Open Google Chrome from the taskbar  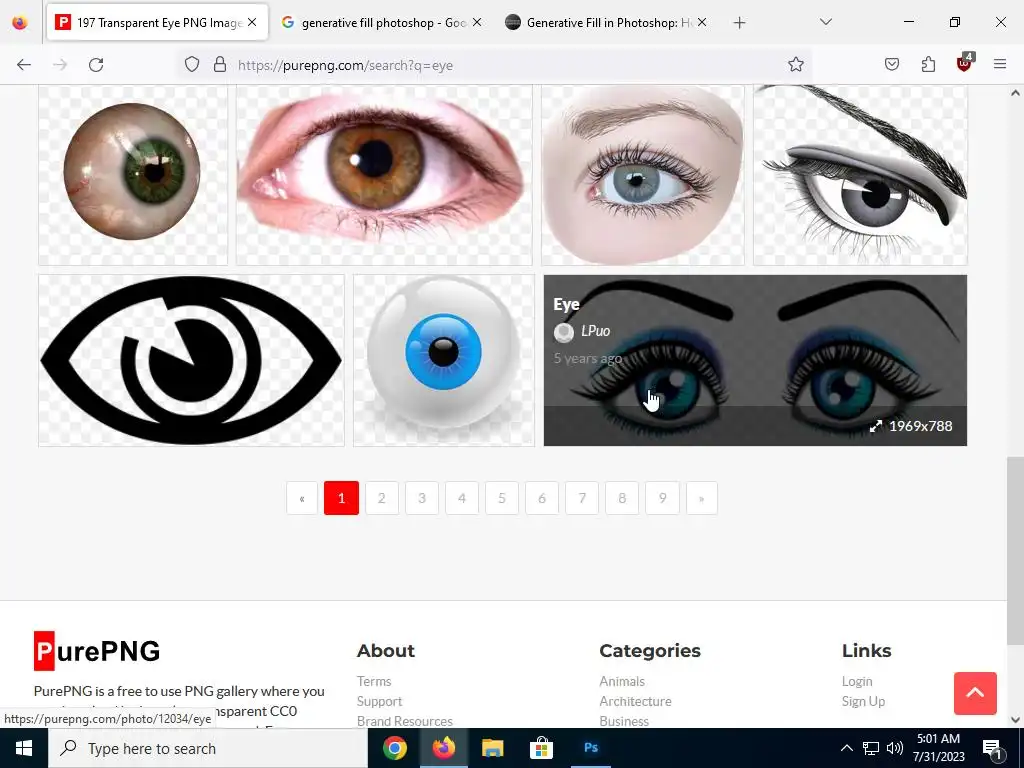point(394,748)
